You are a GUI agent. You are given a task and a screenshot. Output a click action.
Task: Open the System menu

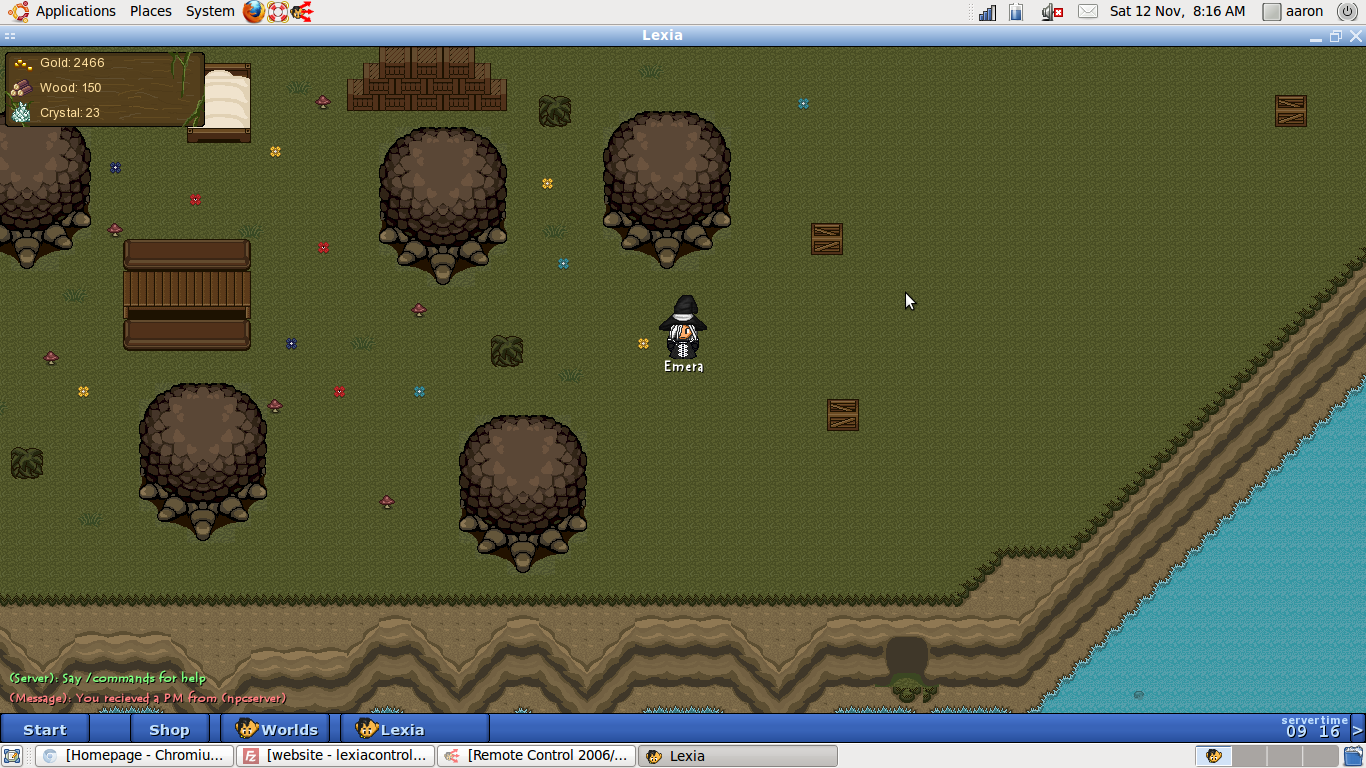pyautogui.click(x=210, y=12)
